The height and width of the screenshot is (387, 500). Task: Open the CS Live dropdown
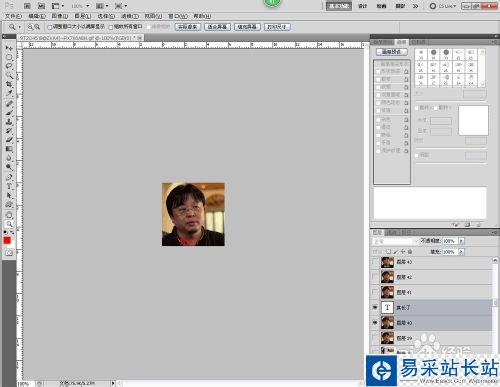coord(442,6)
